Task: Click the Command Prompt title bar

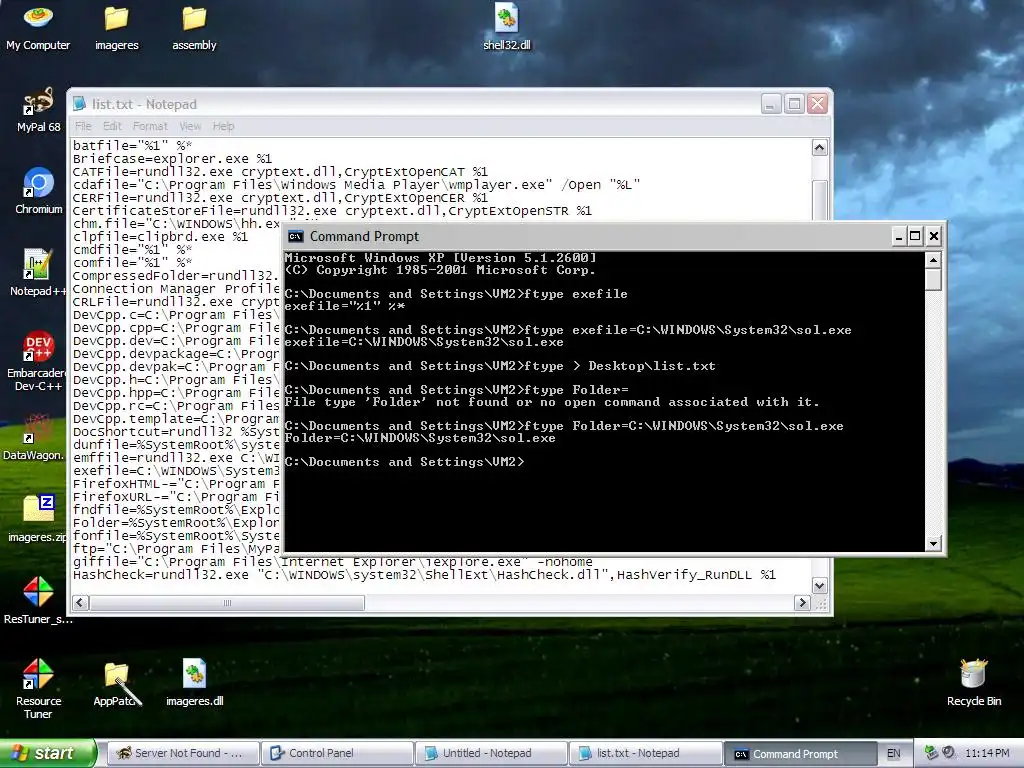Action: pyautogui.click(x=588, y=236)
